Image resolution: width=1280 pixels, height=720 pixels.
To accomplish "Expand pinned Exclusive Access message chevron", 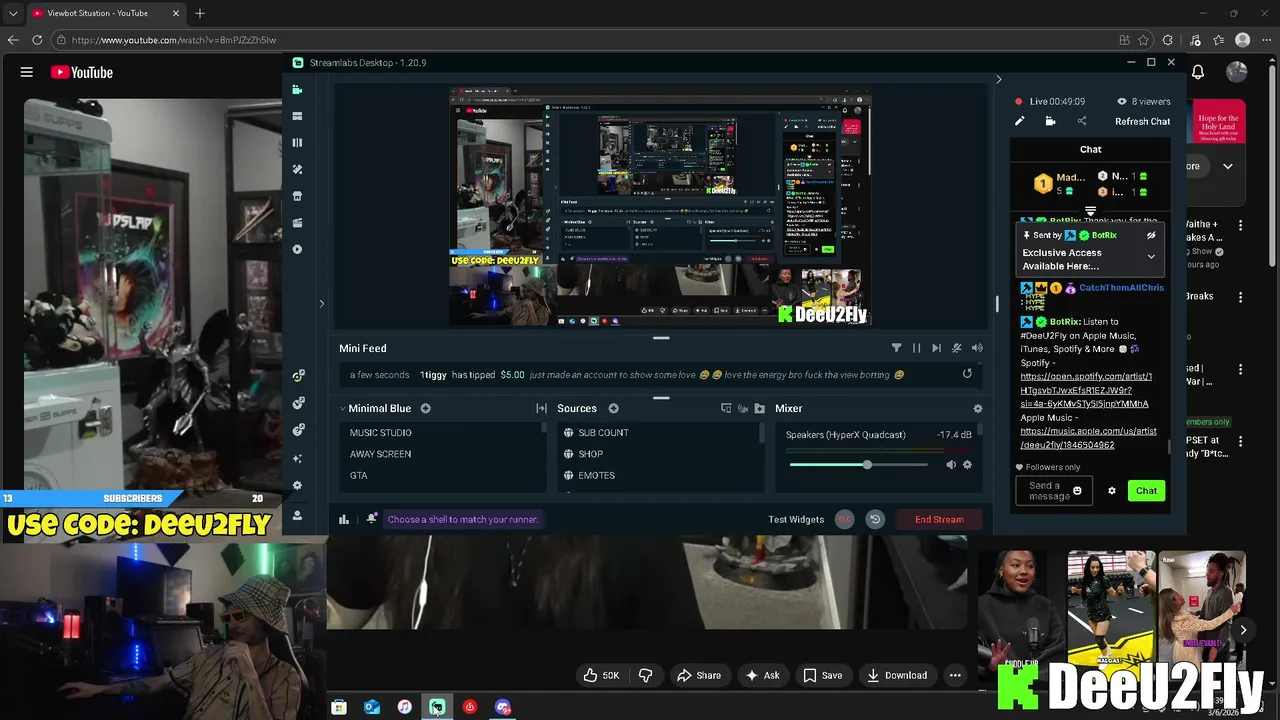I will pos(1151,257).
